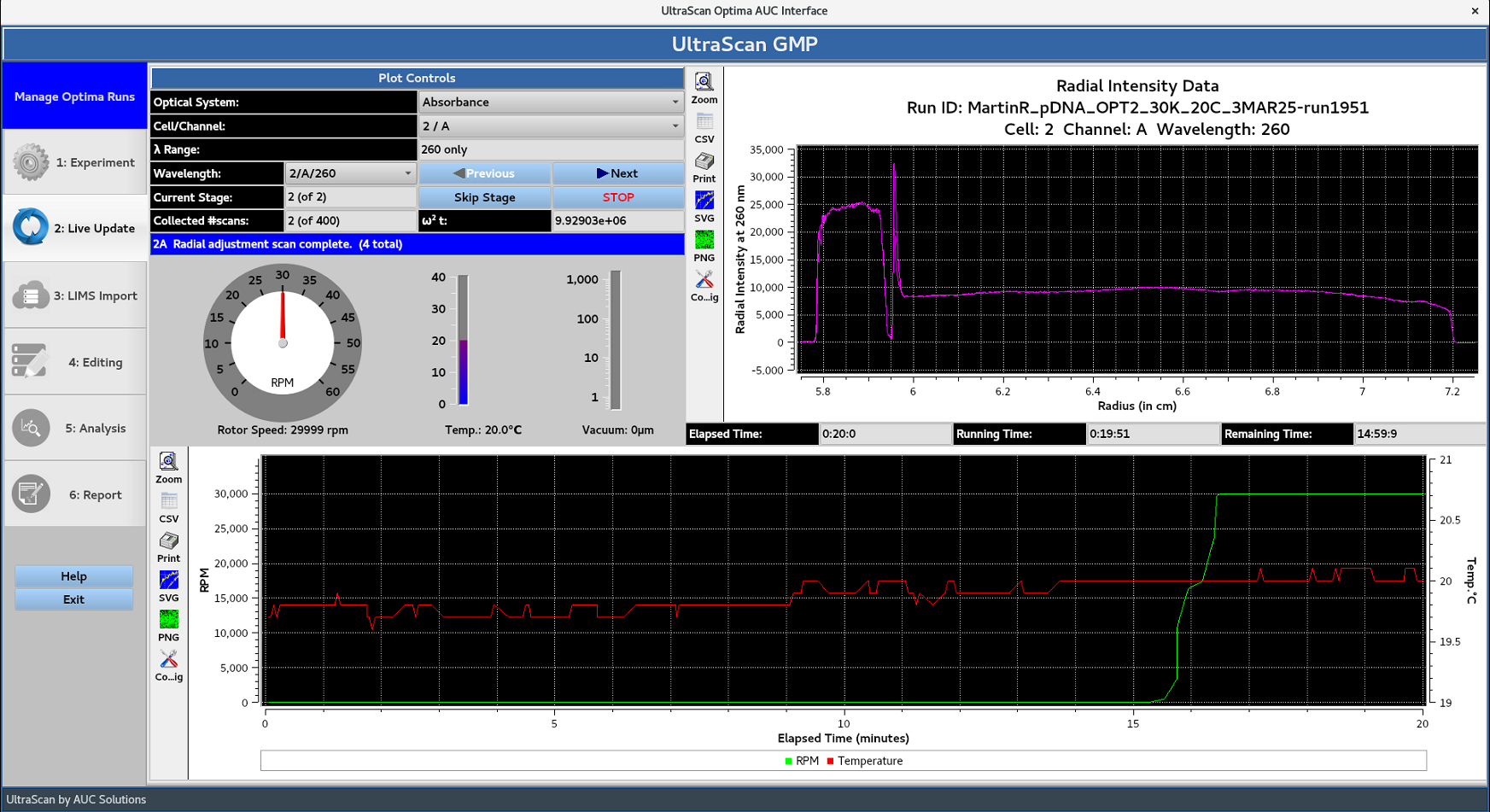Export the RPM plot as PNG

coord(168,622)
